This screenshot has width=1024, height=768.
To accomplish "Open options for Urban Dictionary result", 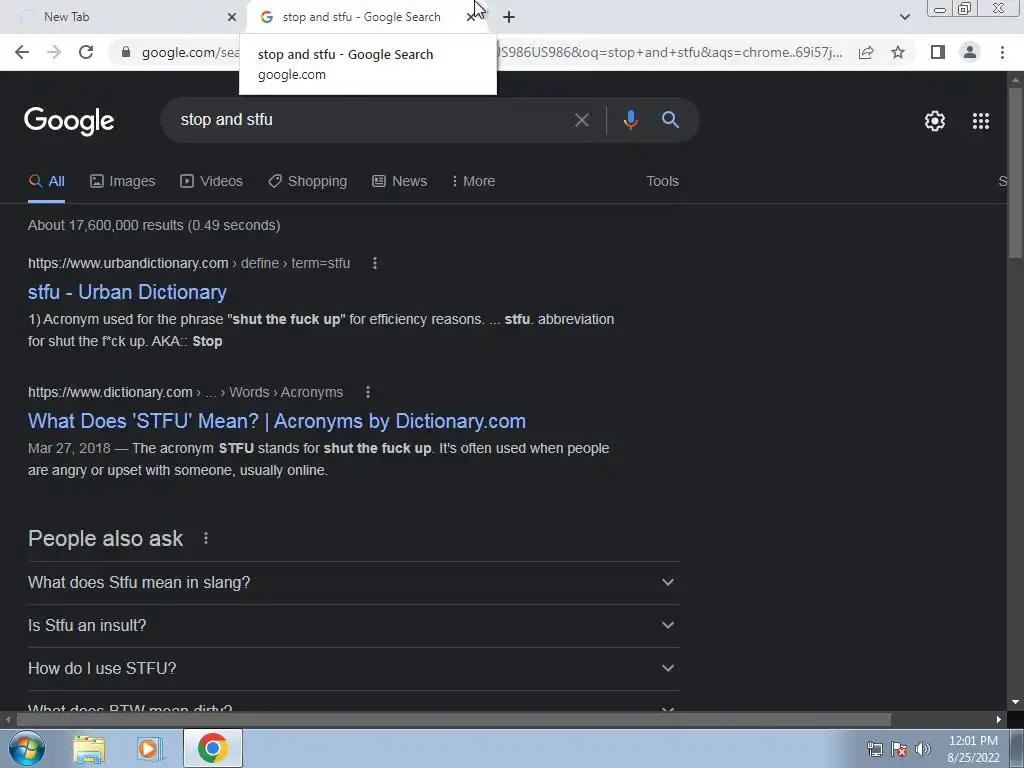I will (375, 263).
